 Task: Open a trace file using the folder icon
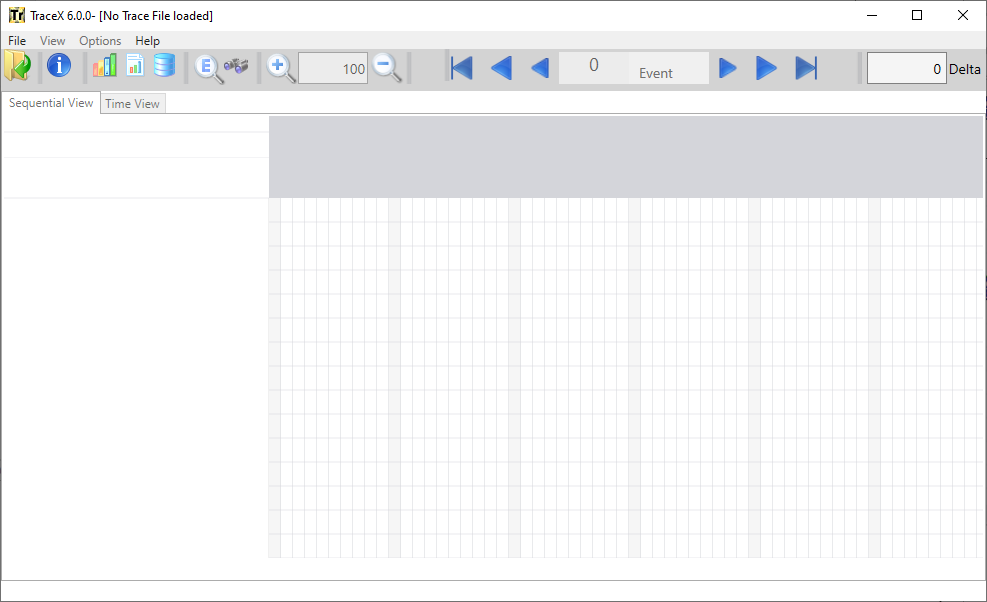[x=17, y=66]
